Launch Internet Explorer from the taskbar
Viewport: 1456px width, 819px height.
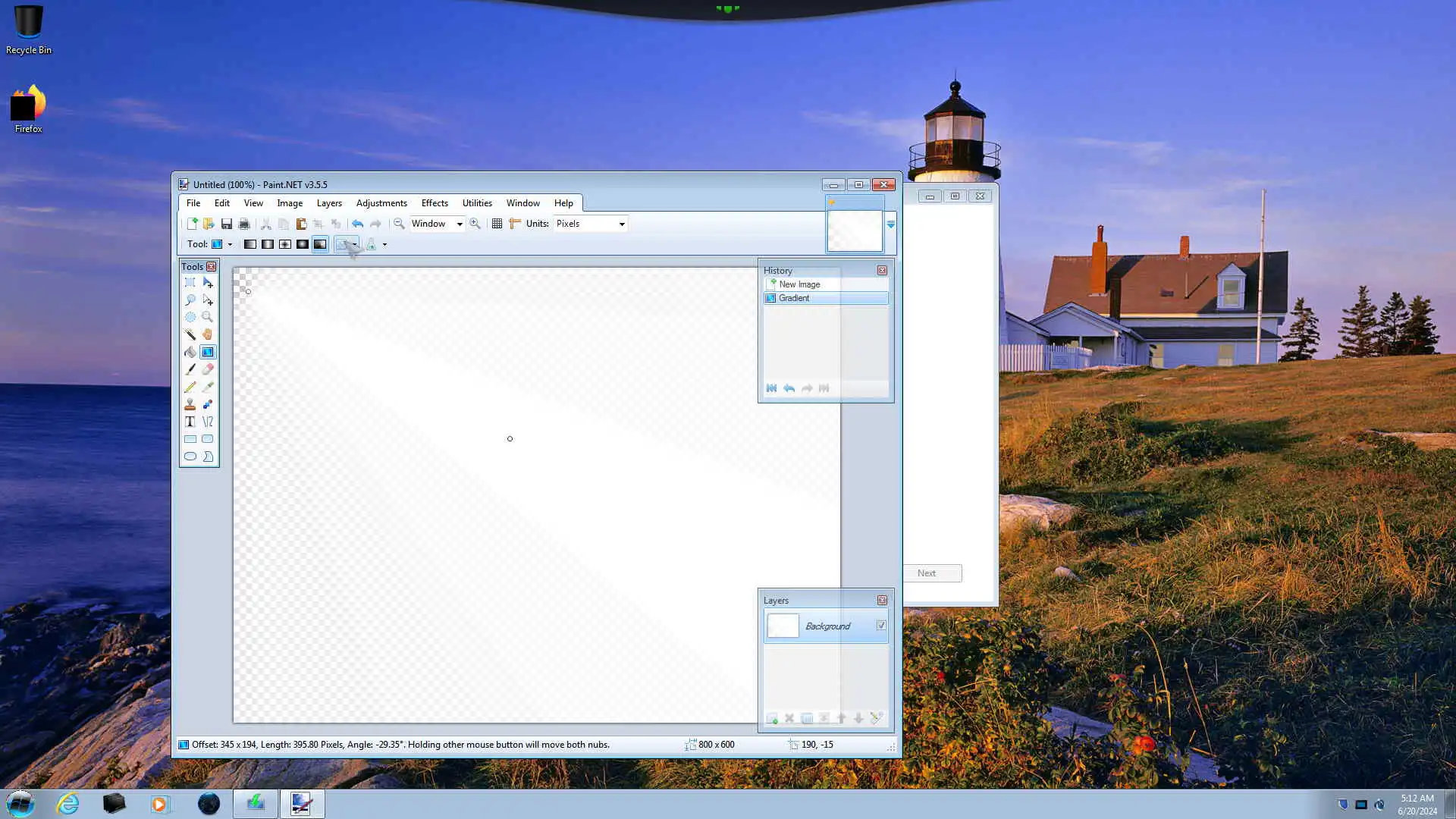(68, 804)
